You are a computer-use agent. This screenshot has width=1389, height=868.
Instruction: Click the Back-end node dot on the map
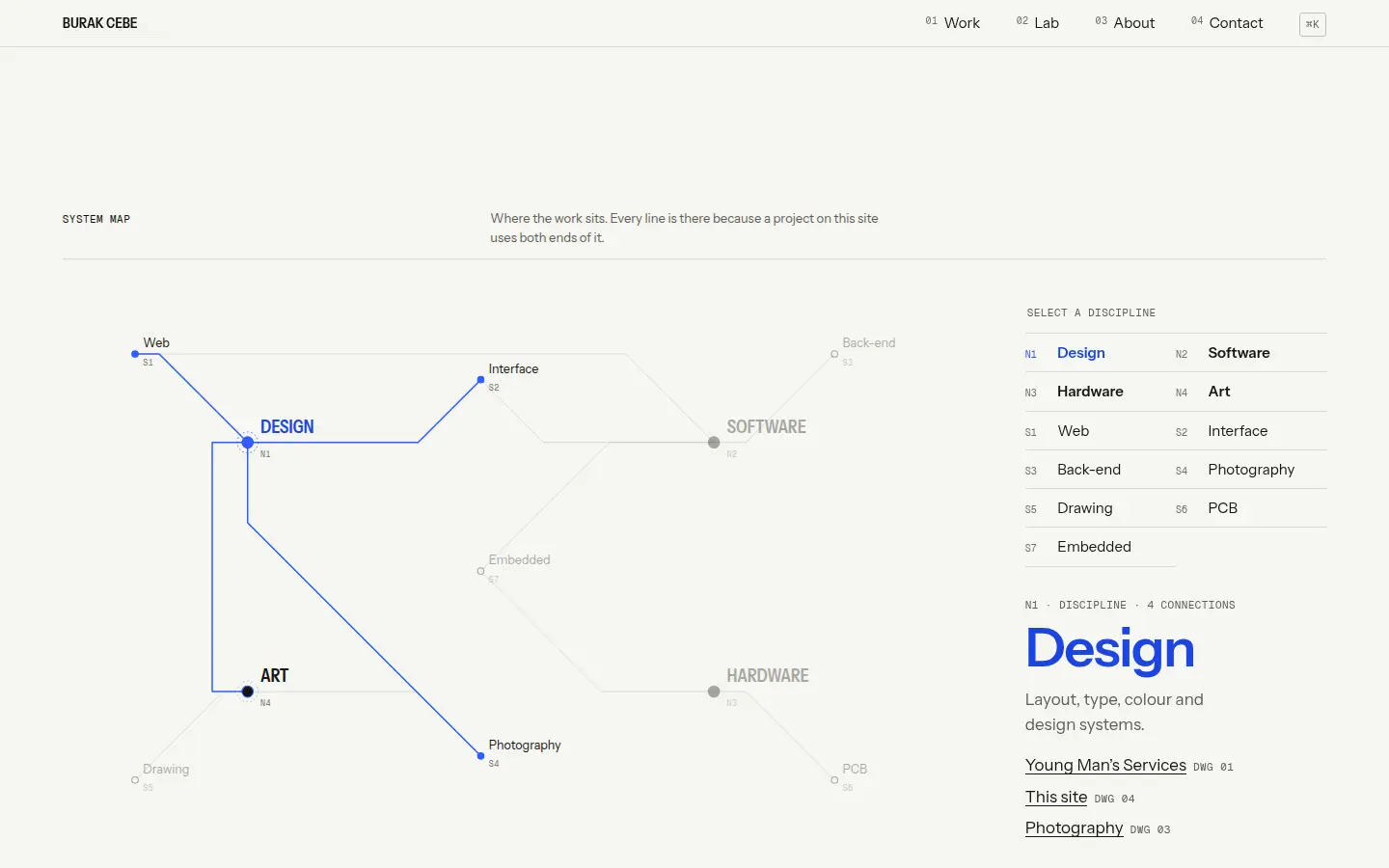pos(834,354)
